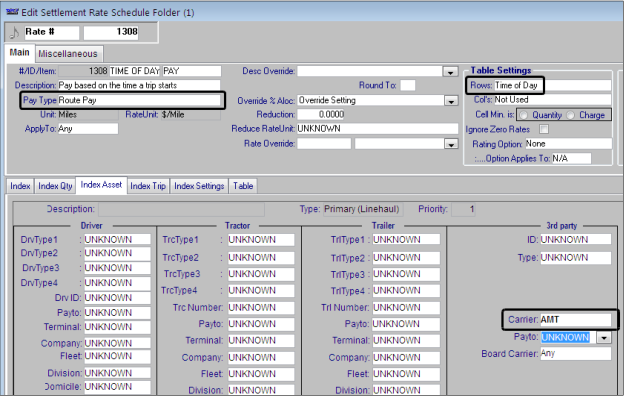Click the Pay Type field Route Pay
This screenshot has width=625, height=396.
139,100
